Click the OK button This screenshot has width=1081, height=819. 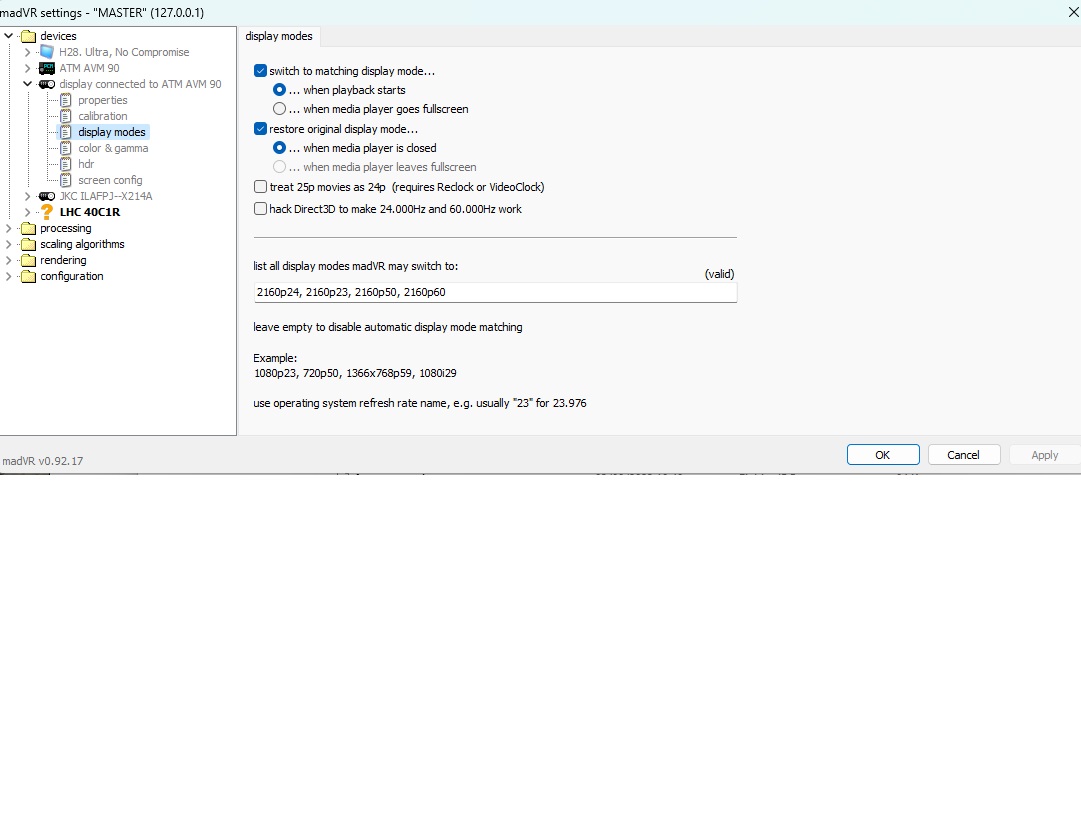(882, 454)
